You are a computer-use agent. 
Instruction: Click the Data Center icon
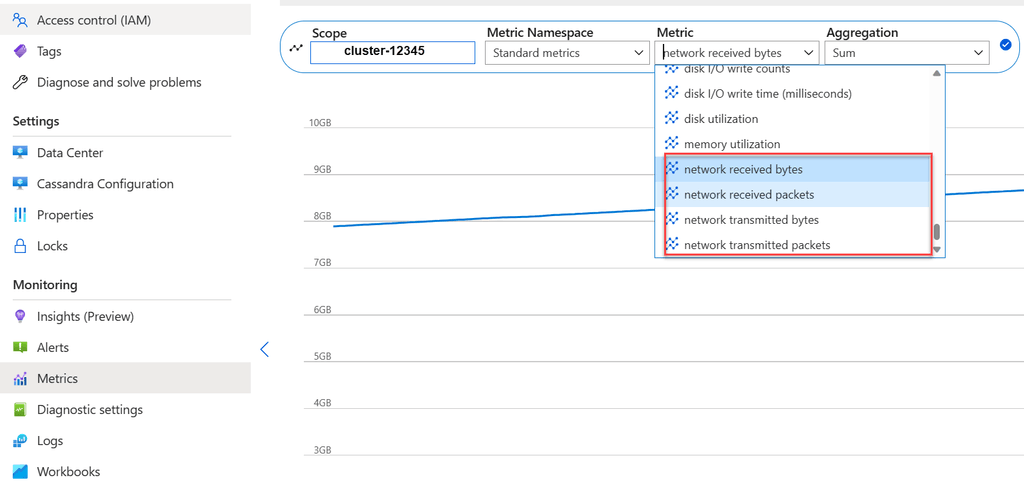(x=20, y=153)
